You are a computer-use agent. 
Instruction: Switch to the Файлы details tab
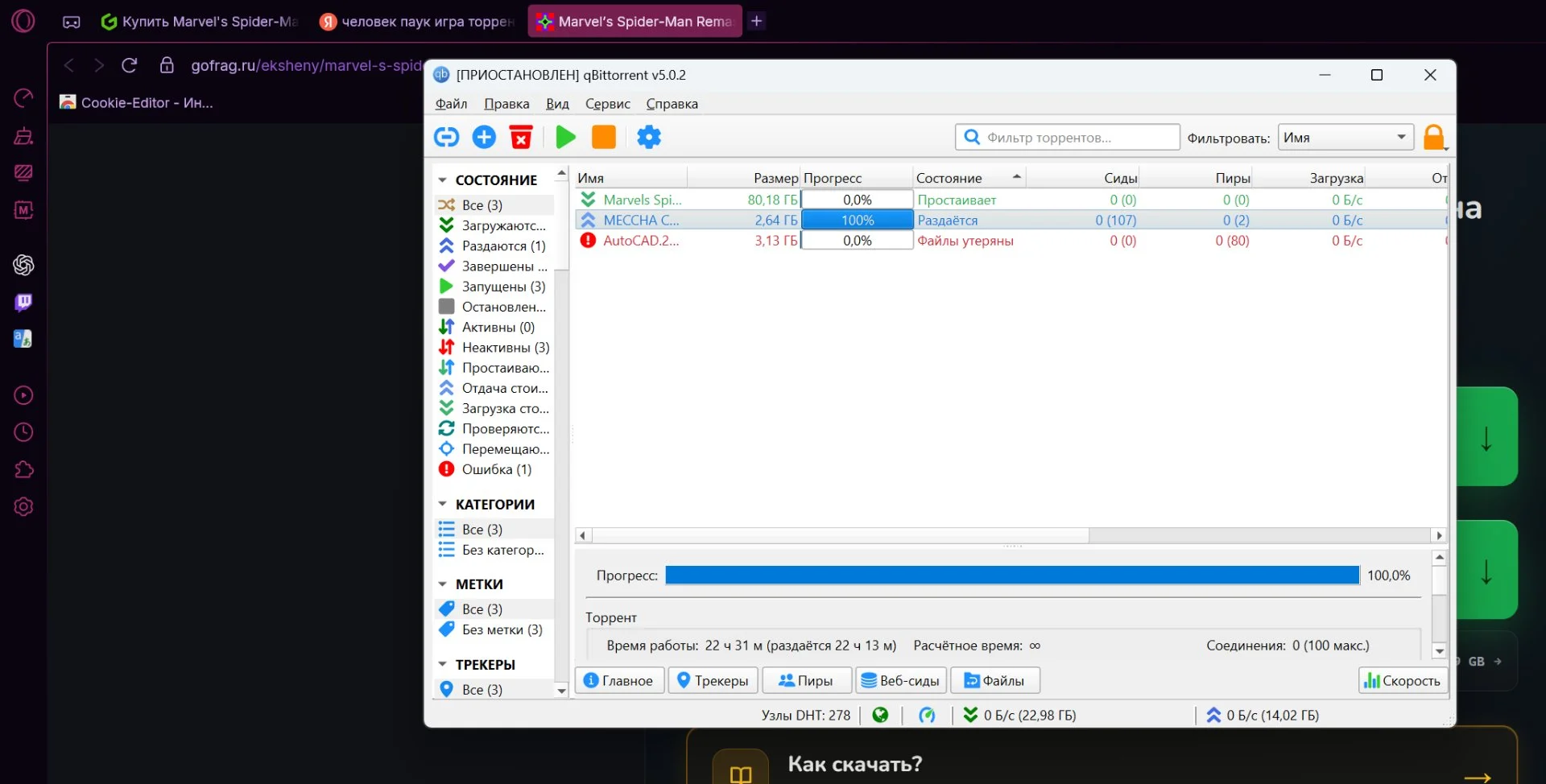(995, 681)
